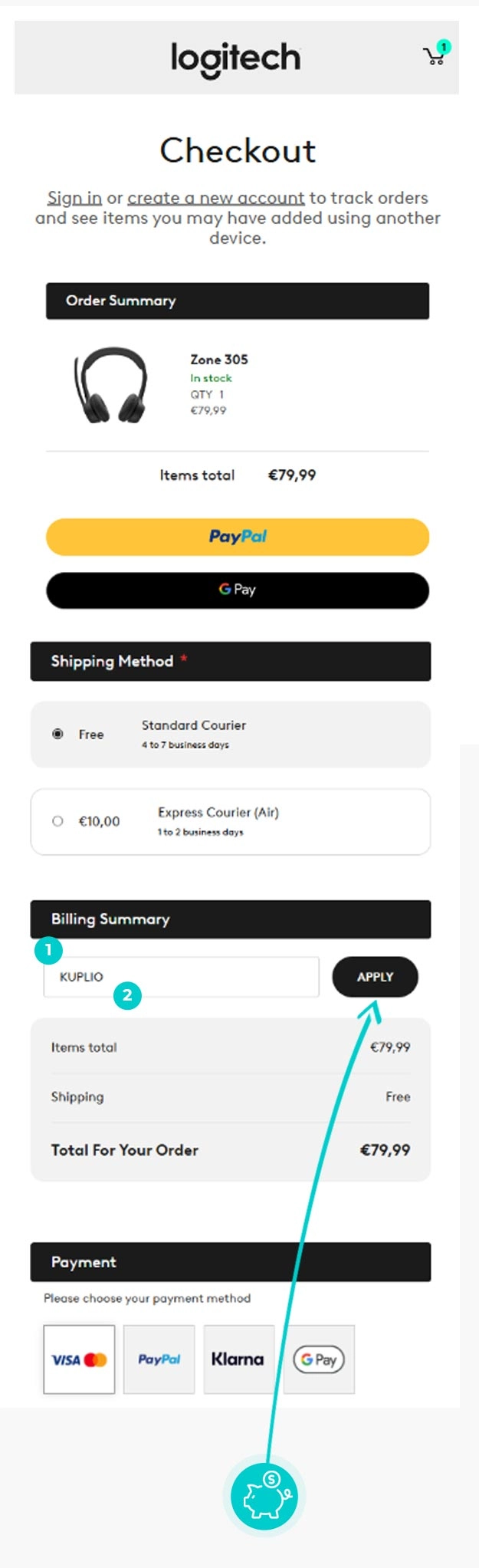
Task: Click the step 1 marker badge
Action: click(48, 951)
